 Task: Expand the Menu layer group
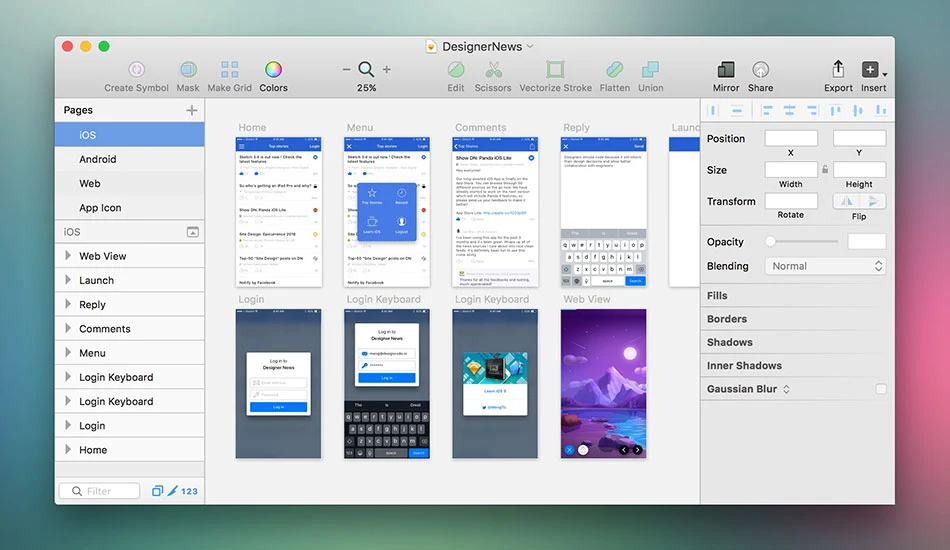click(68, 353)
